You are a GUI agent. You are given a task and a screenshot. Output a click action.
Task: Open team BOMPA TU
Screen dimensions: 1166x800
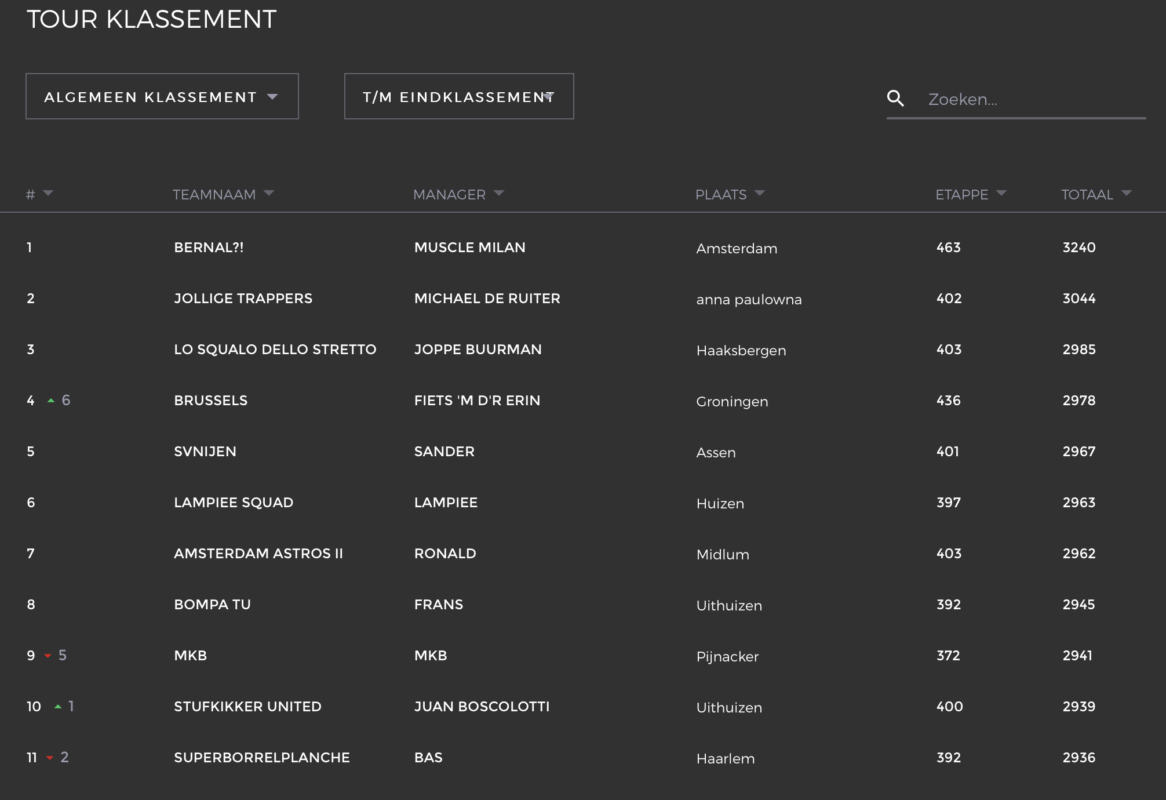(212, 604)
